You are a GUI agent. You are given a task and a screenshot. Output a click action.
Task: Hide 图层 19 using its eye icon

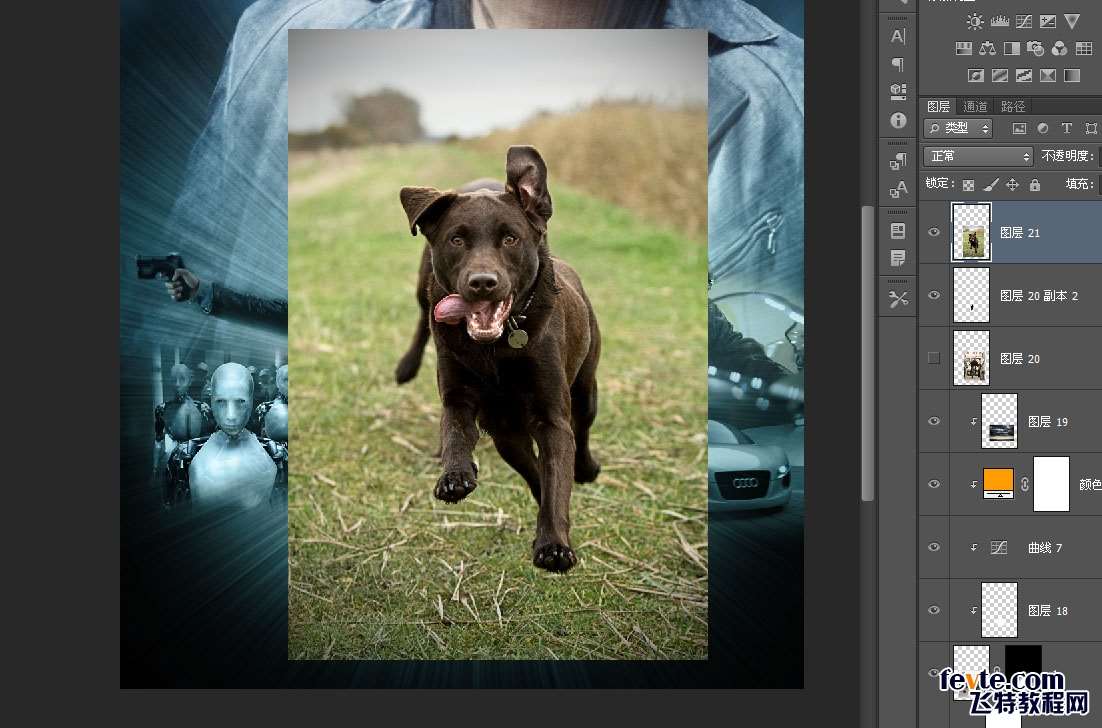coord(934,421)
